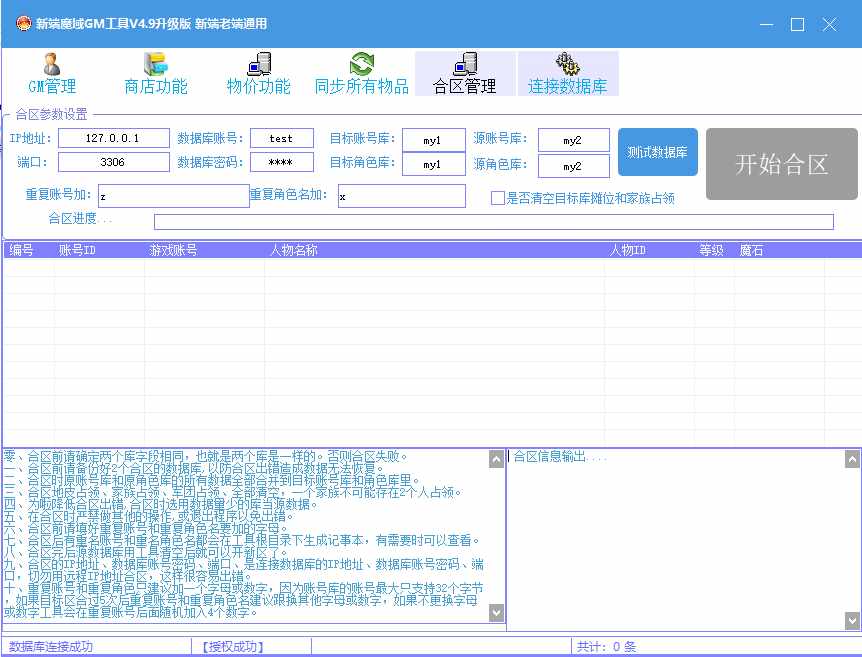Click the 源角色库 field with my2
Screen dimensions: 862x657
point(573,165)
